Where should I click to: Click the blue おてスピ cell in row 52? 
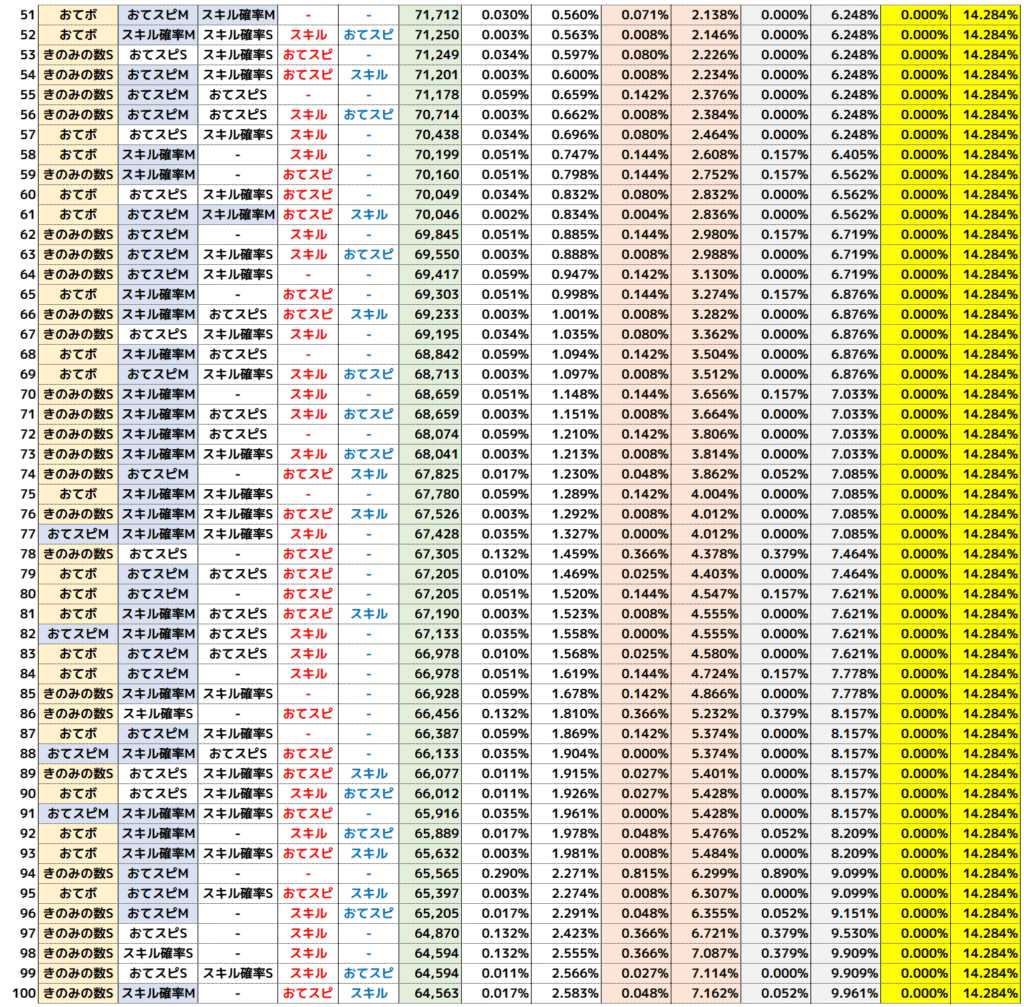368,35
